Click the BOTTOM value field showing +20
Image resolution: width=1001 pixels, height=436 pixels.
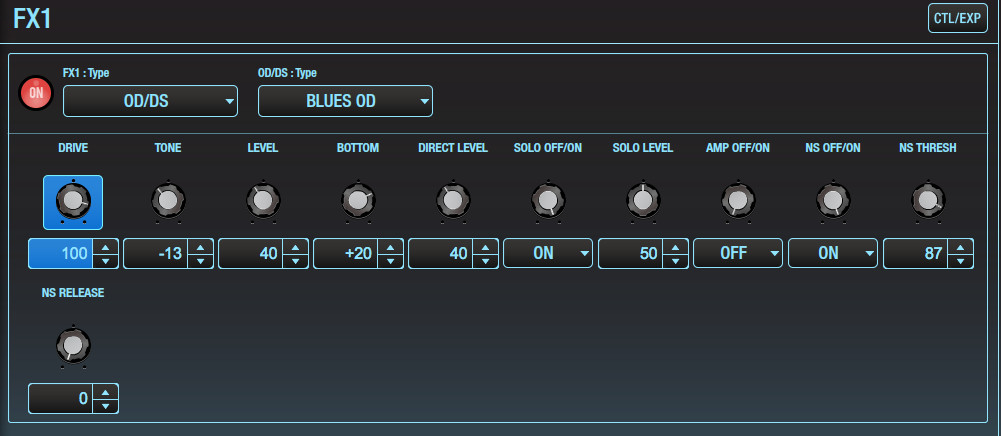[346, 253]
